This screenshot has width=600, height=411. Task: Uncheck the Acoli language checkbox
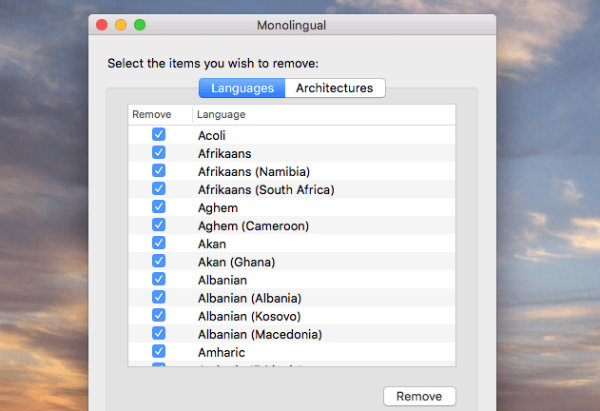coord(158,135)
